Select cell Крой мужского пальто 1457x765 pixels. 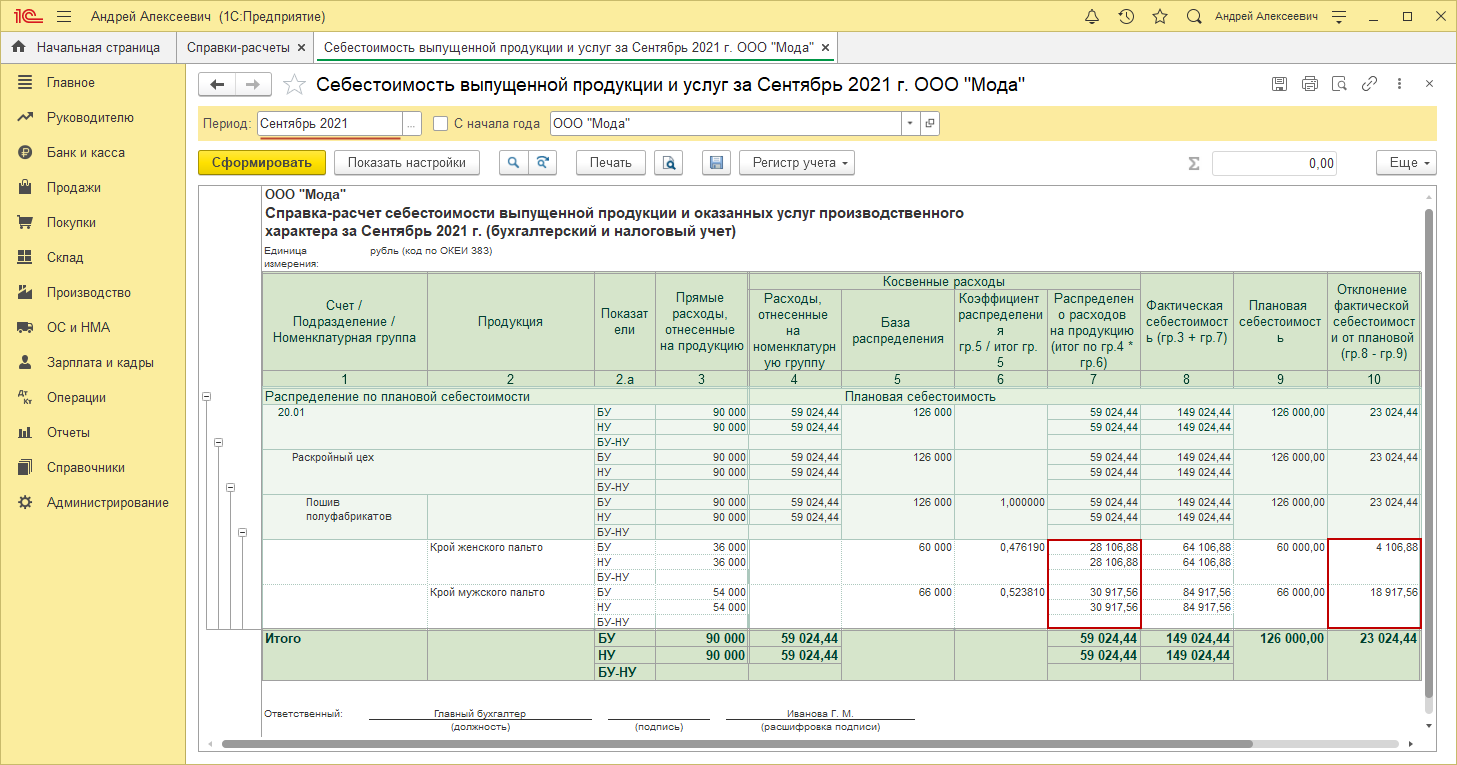click(x=511, y=607)
